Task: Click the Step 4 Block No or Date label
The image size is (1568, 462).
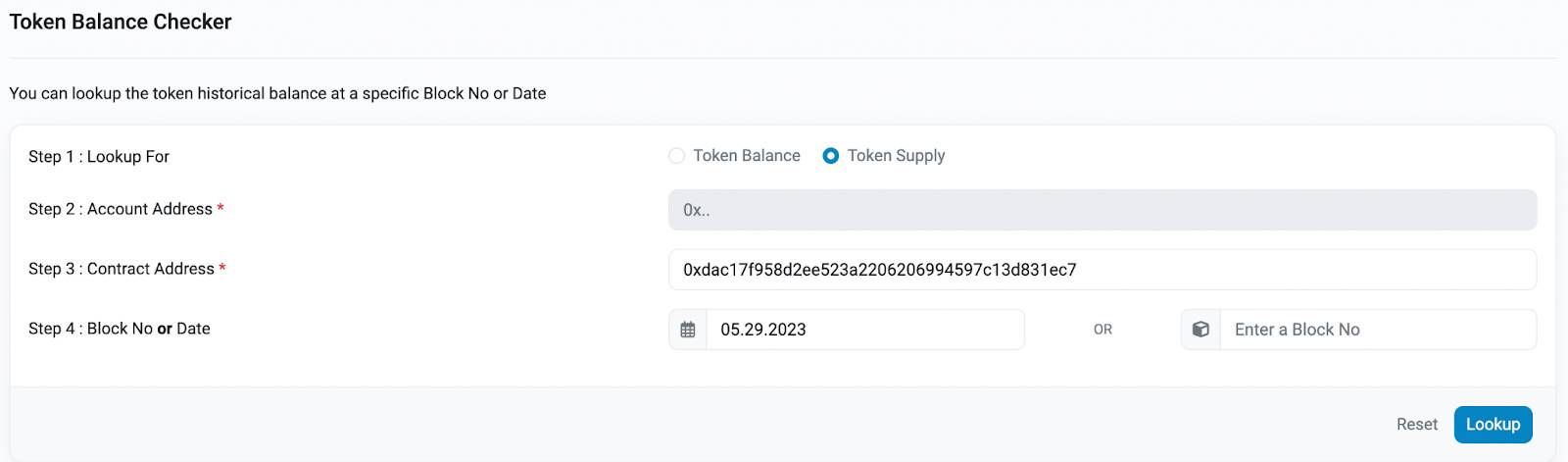Action: pos(120,329)
